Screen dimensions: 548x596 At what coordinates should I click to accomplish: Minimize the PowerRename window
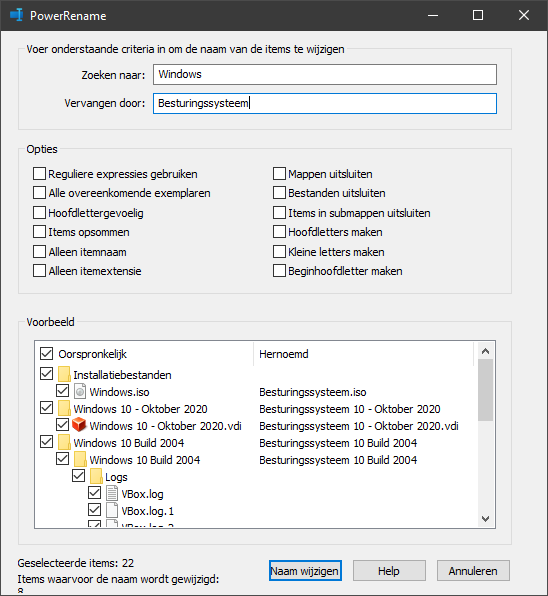point(433,15)
